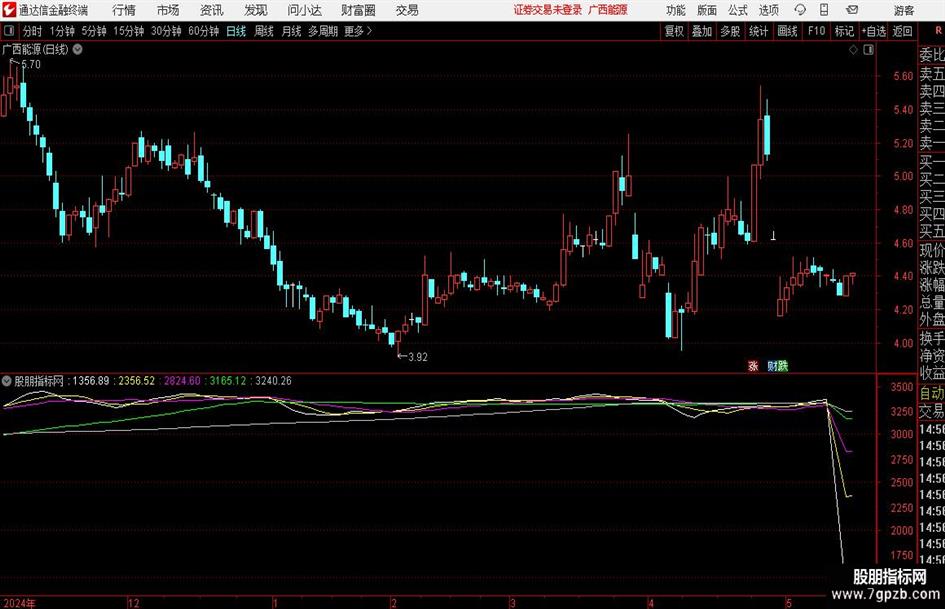Screen dimensions: 945x609
Task: Select the 月线 period tab
Action: (x=292, y=31)
